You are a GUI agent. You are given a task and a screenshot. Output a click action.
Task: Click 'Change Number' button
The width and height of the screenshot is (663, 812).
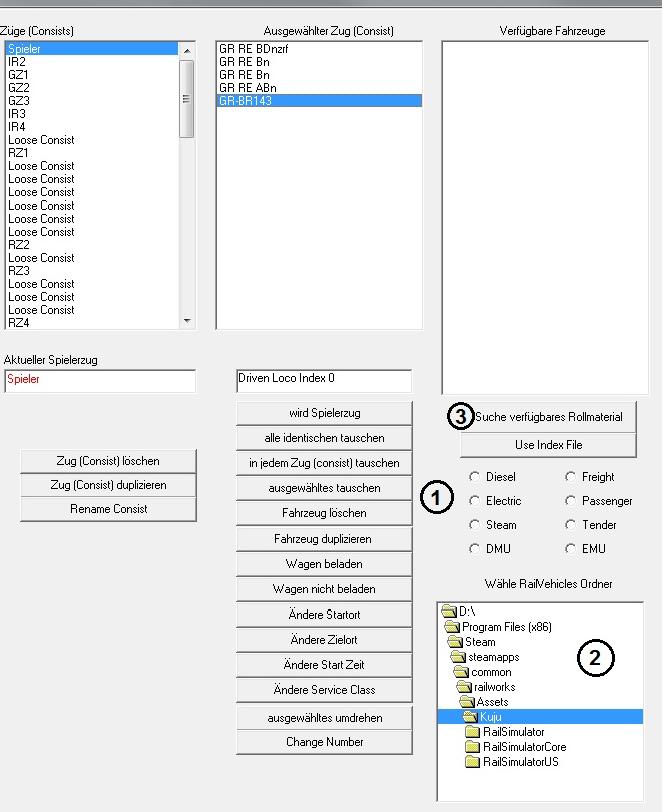tap(324, 742)
